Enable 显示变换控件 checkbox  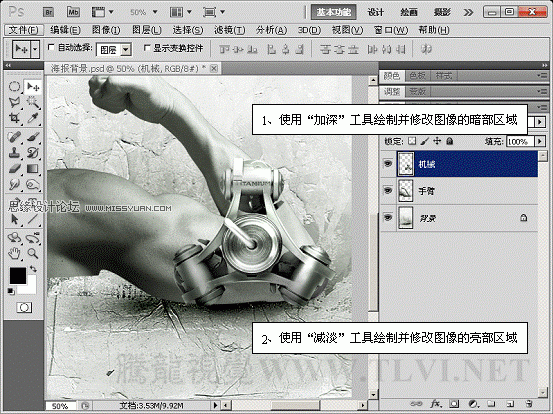click(x=147, y=47)
